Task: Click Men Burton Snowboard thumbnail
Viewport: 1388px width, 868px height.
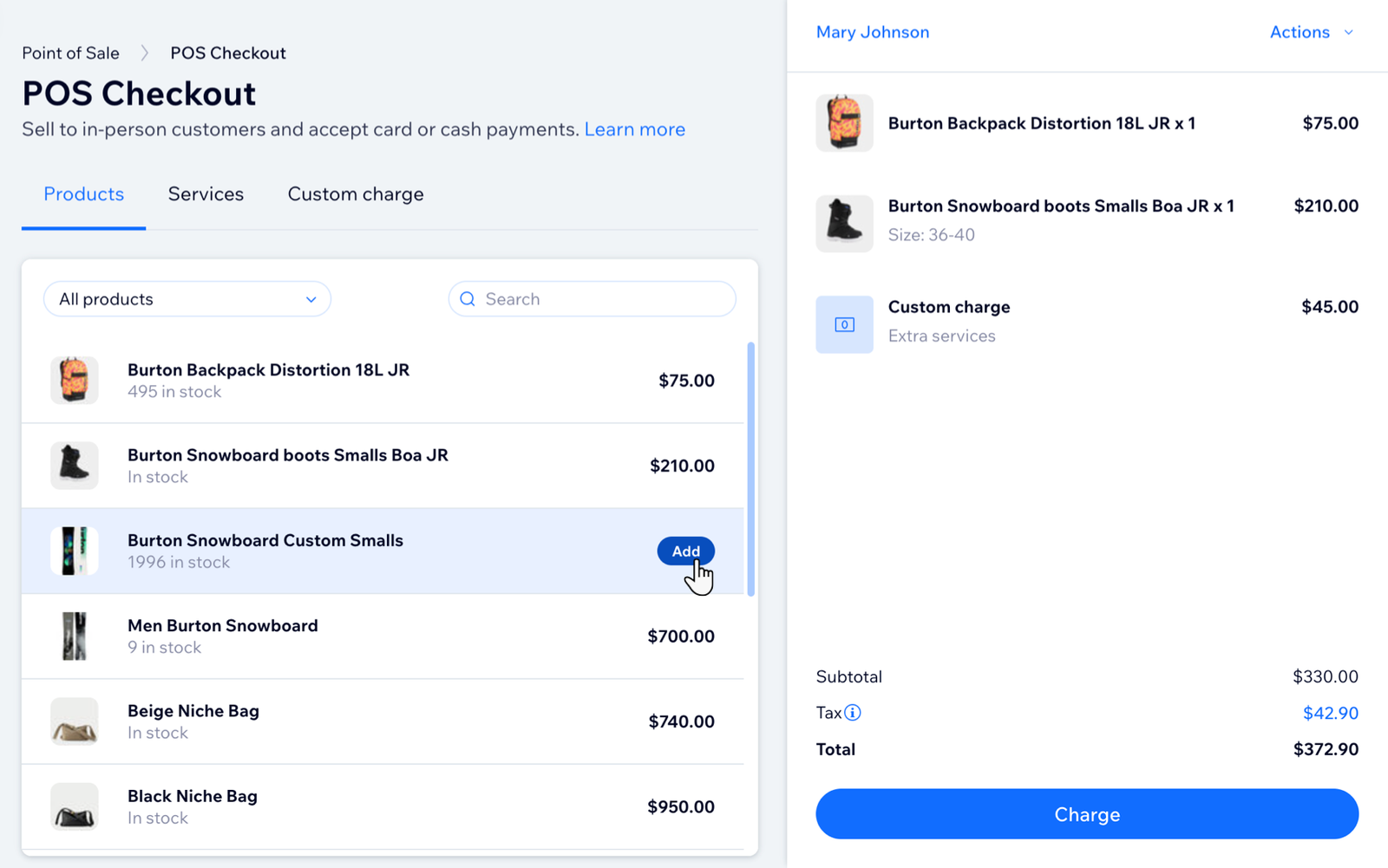Action: (x=74, y=636)
